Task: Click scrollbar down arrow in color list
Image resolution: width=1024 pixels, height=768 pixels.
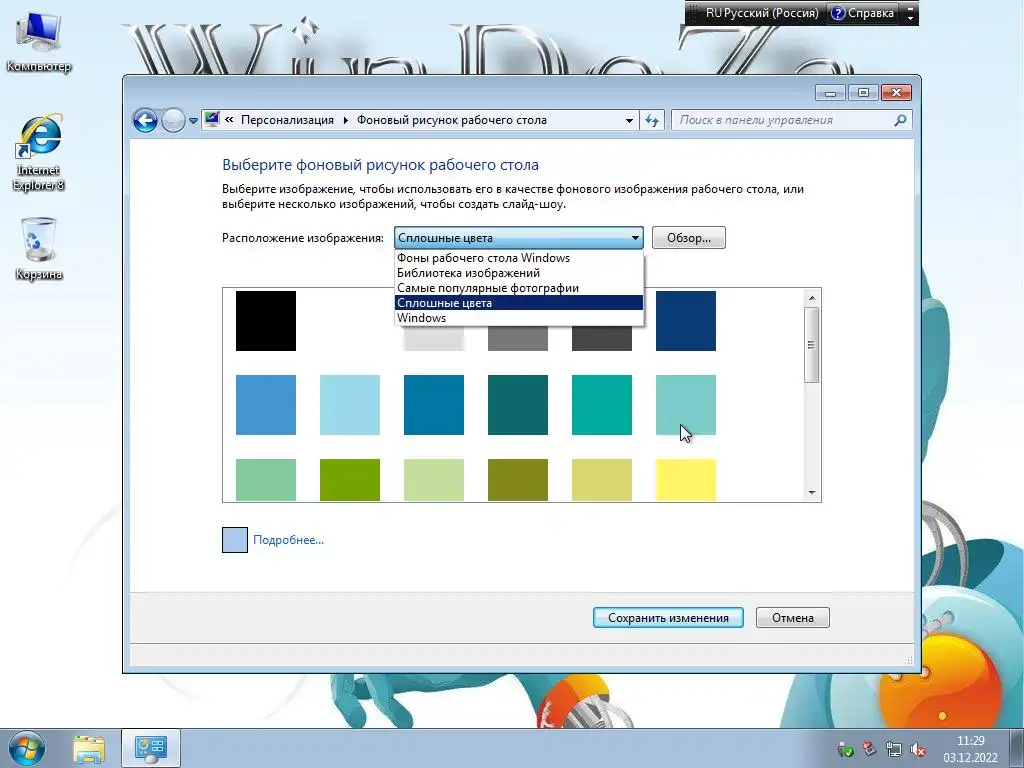Action: tap(812, 492)
